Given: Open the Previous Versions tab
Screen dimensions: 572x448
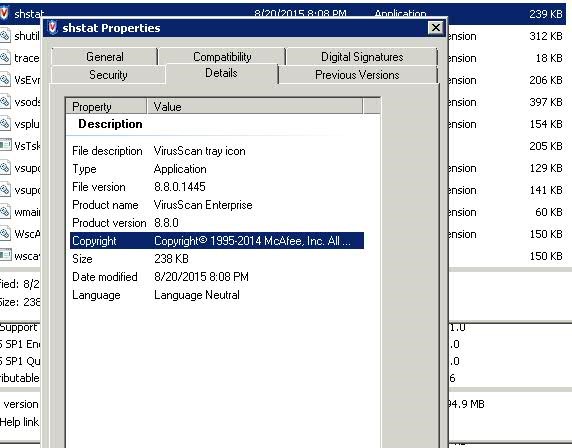Looking at the screenshot, I should (x=357, y=75).
